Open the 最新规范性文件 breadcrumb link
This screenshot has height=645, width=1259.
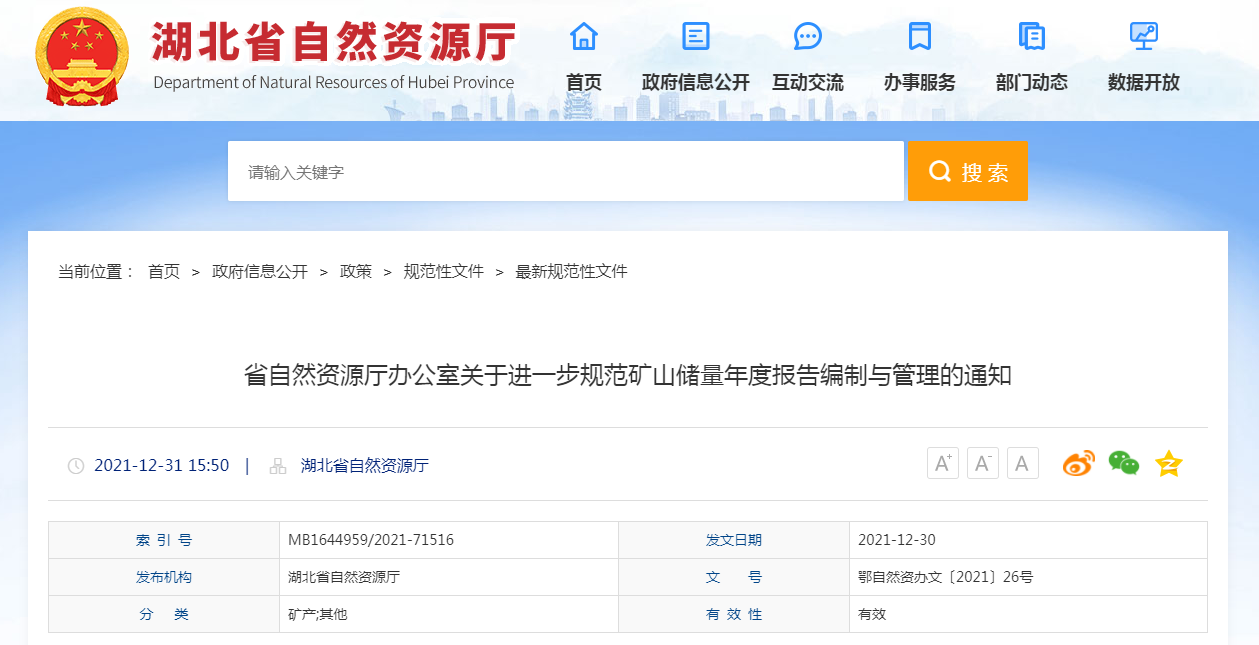[x=570, y=271]
